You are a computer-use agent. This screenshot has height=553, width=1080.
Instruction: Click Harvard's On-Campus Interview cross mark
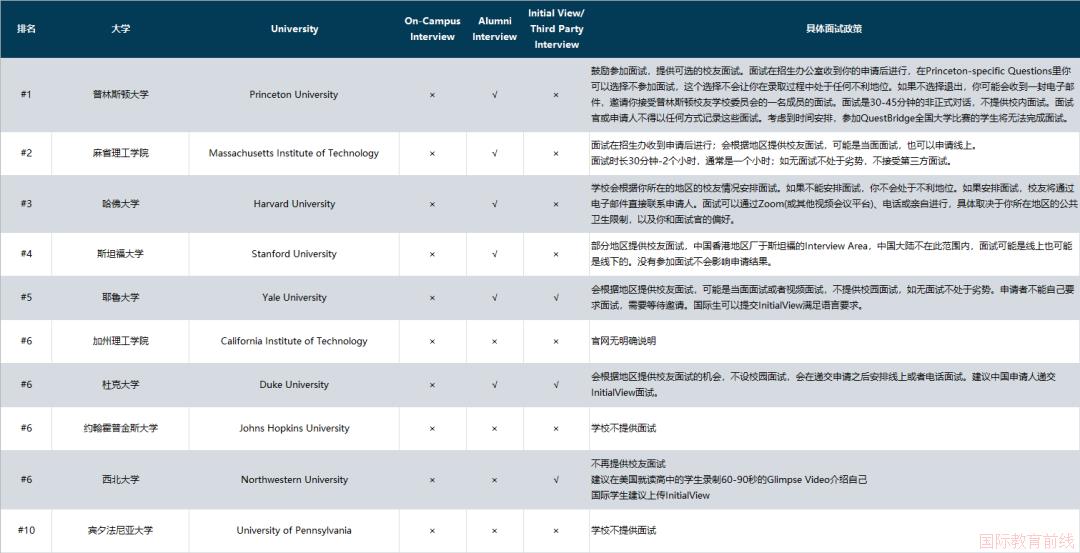(432, 204)
